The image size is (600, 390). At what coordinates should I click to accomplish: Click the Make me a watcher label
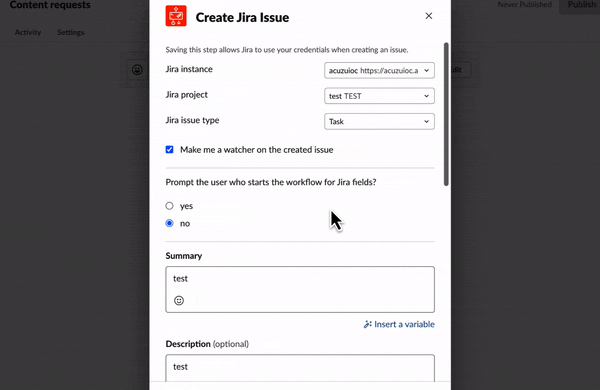[256, 150]
